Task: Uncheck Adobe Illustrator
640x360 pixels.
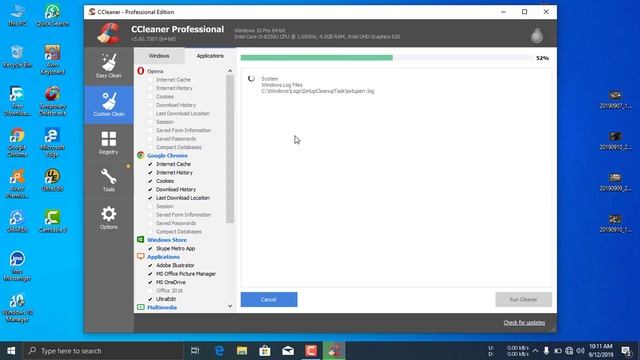Action: 150,265
